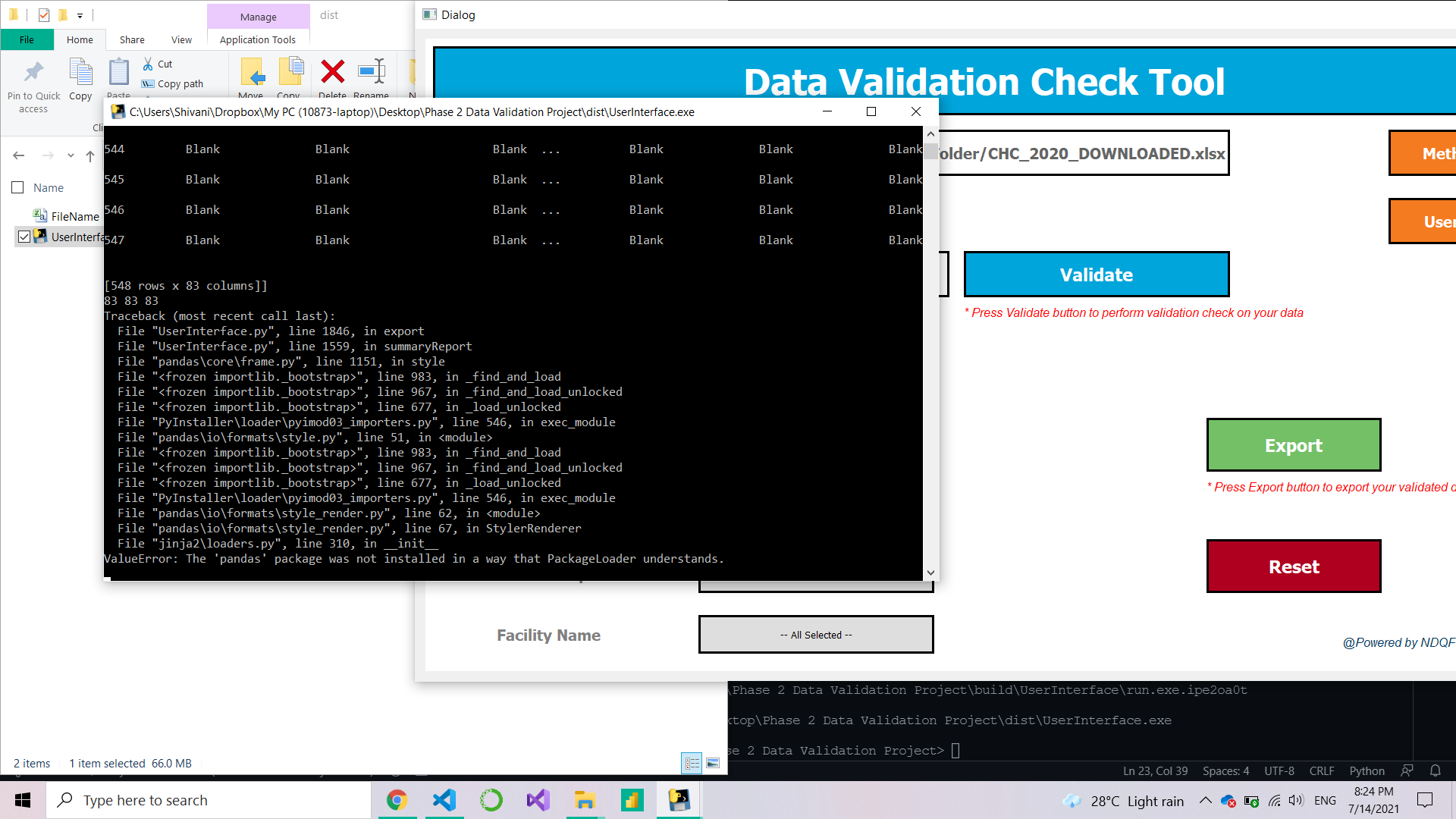Expand hidden icons in the system tray
The height and width of the screenshot is (819, 1456).
coord(1205,799)
